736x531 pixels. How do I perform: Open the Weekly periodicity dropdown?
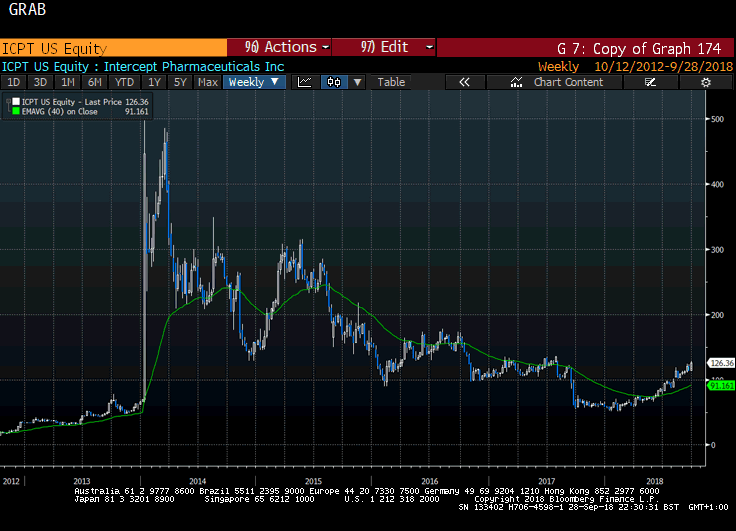point(254,82)
